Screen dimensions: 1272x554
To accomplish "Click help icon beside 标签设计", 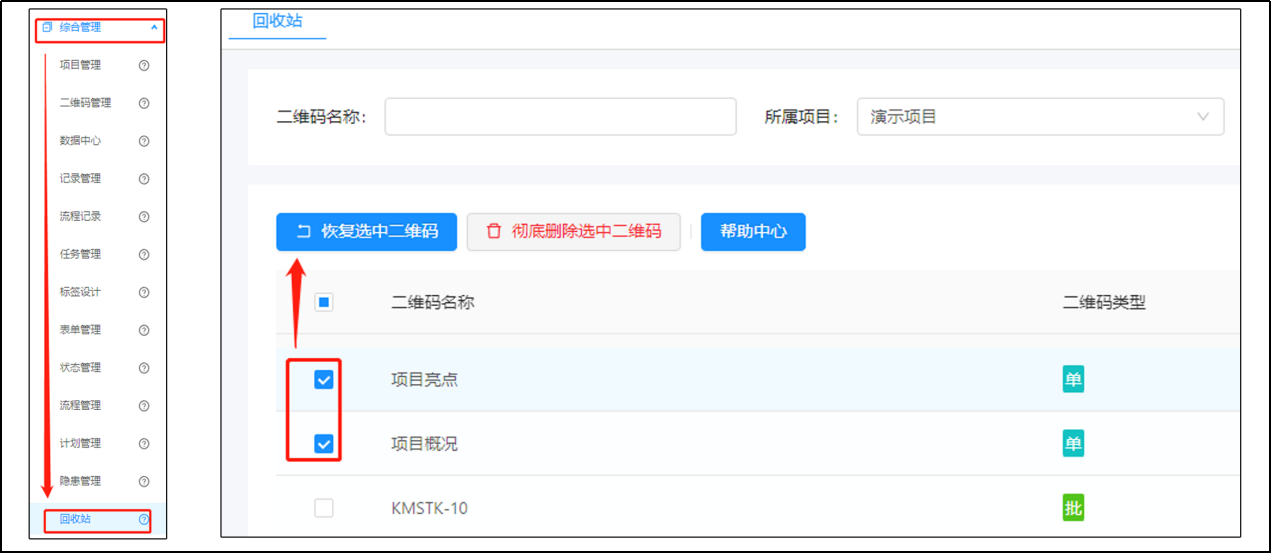I will pos(144,292).
